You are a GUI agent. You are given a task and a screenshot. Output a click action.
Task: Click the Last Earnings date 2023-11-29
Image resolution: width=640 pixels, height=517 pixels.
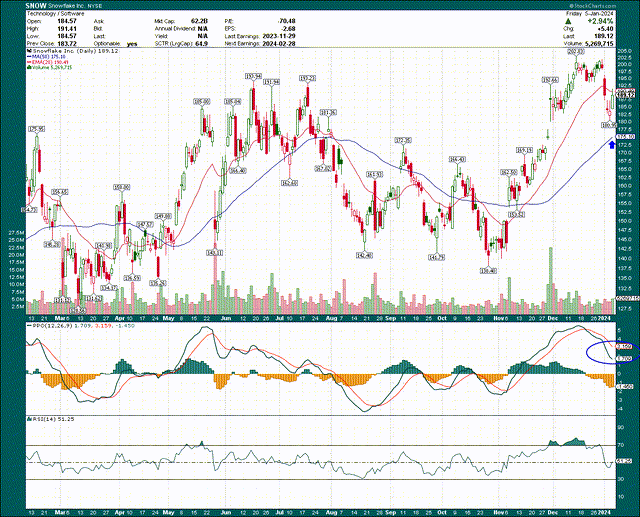coord(279,36)
